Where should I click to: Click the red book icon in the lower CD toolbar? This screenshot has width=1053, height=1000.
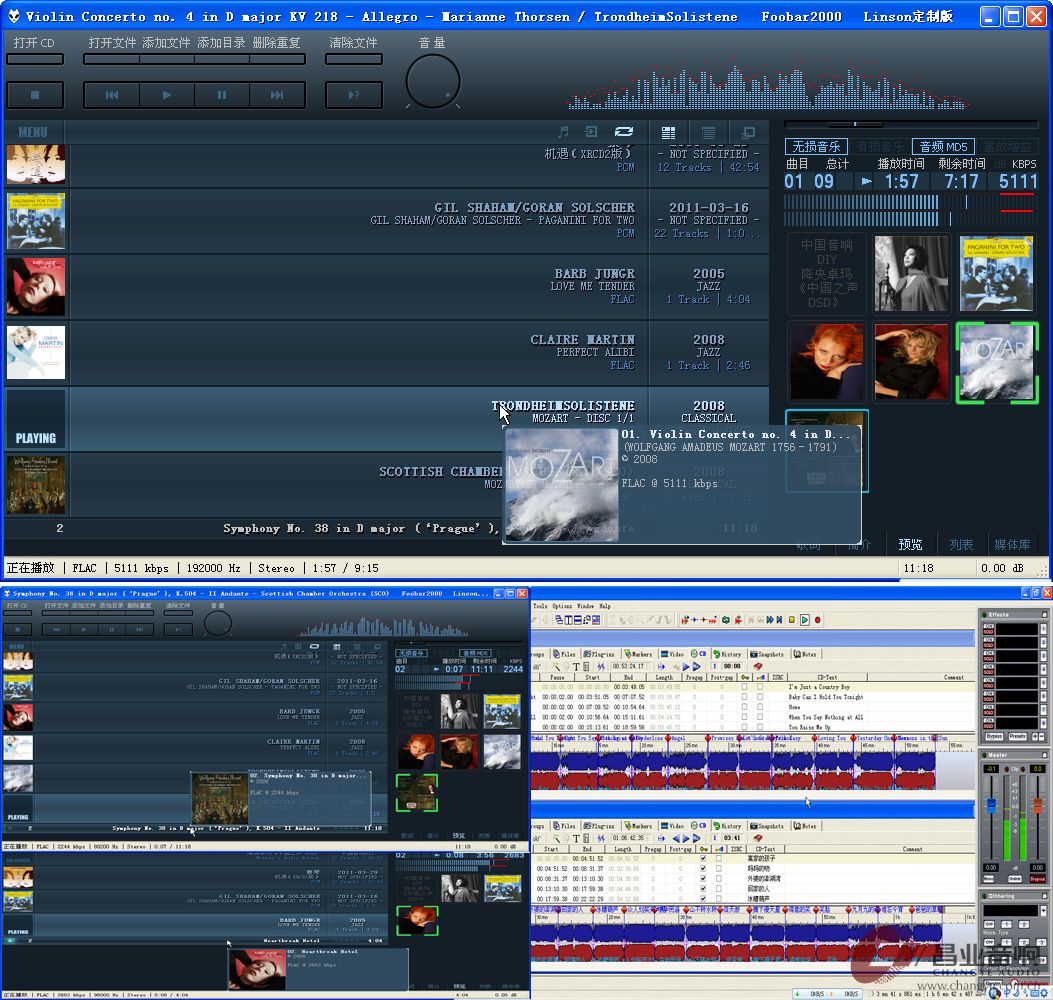point(758,838)
